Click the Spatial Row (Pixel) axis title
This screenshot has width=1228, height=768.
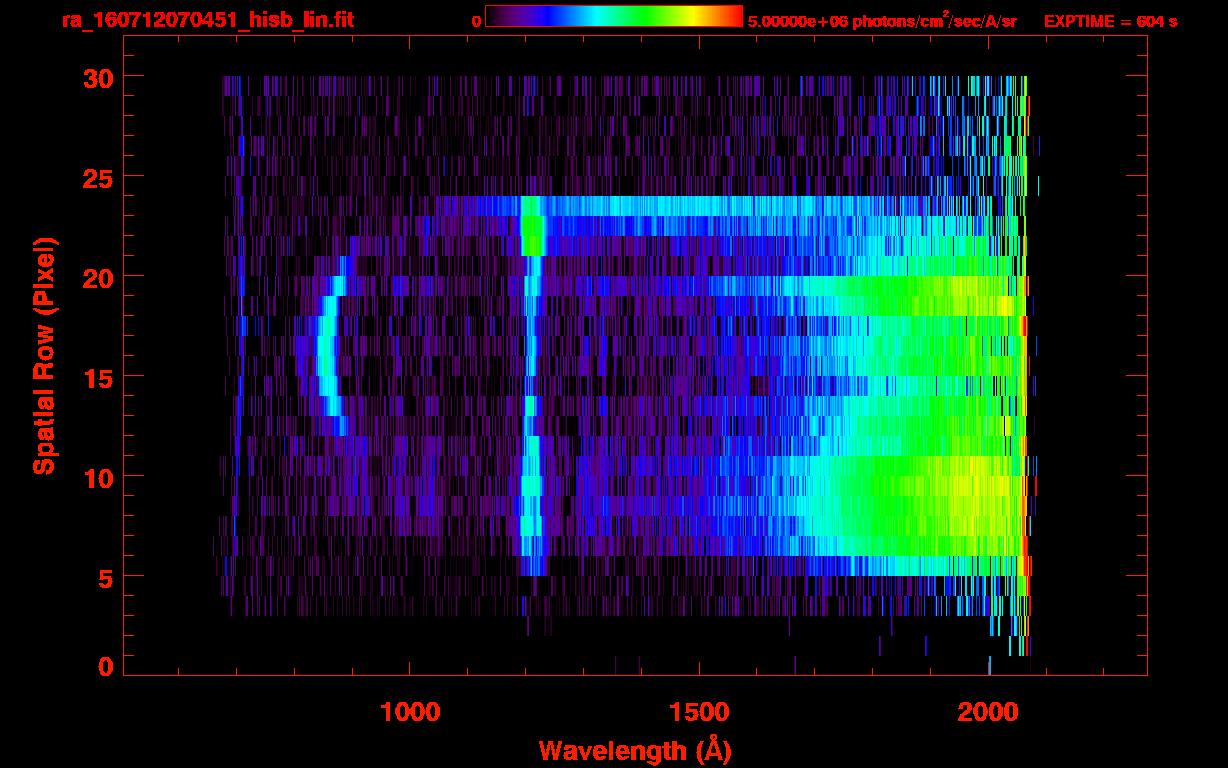43,356
